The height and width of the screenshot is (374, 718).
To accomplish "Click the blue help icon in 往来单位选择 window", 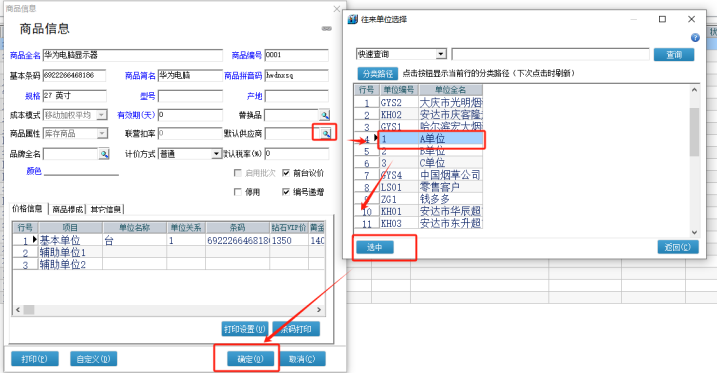I will click(695, 38).
